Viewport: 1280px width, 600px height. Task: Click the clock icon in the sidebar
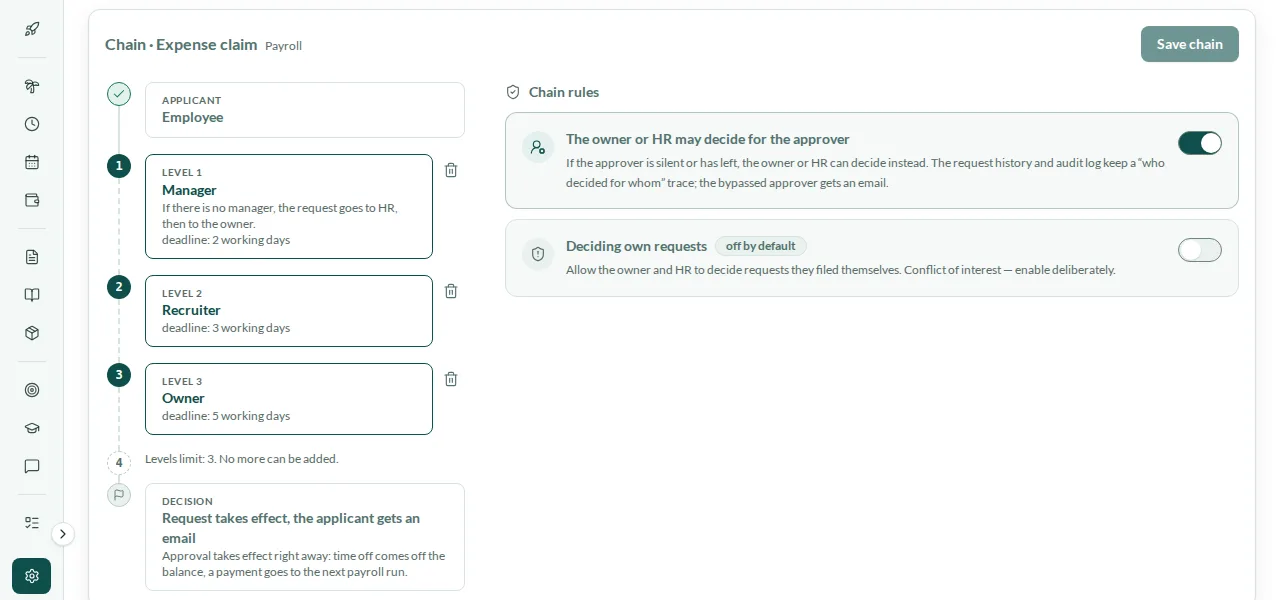coord(32,124)
